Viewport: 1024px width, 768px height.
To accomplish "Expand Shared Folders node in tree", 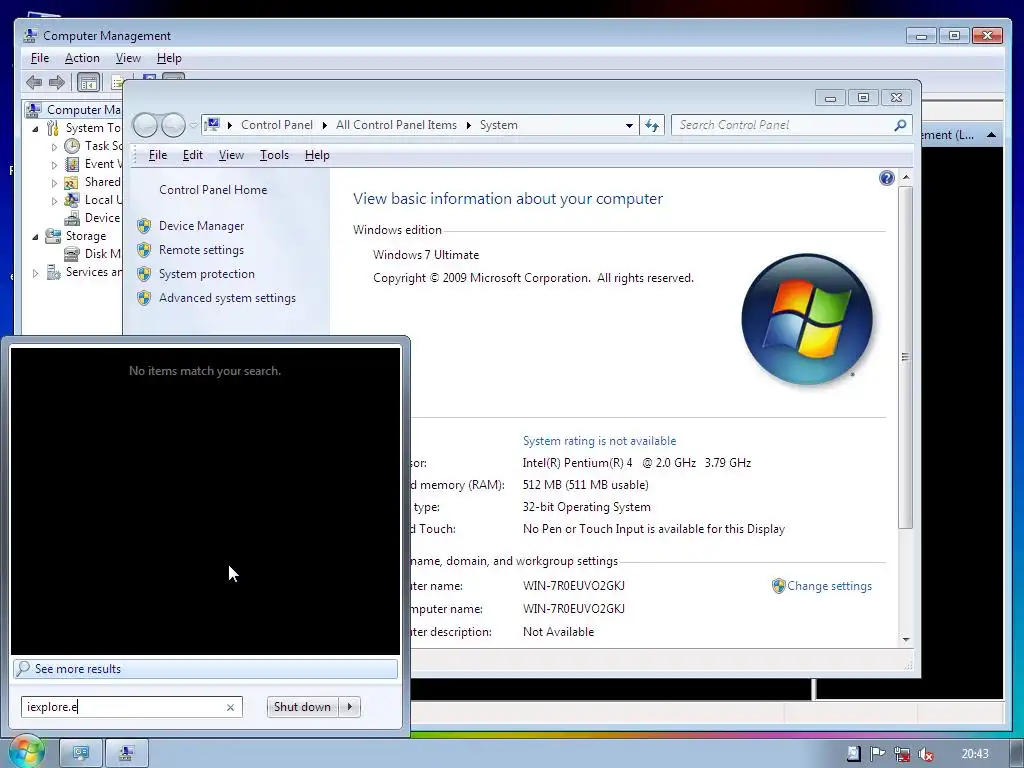I will [x=54, y=184].
